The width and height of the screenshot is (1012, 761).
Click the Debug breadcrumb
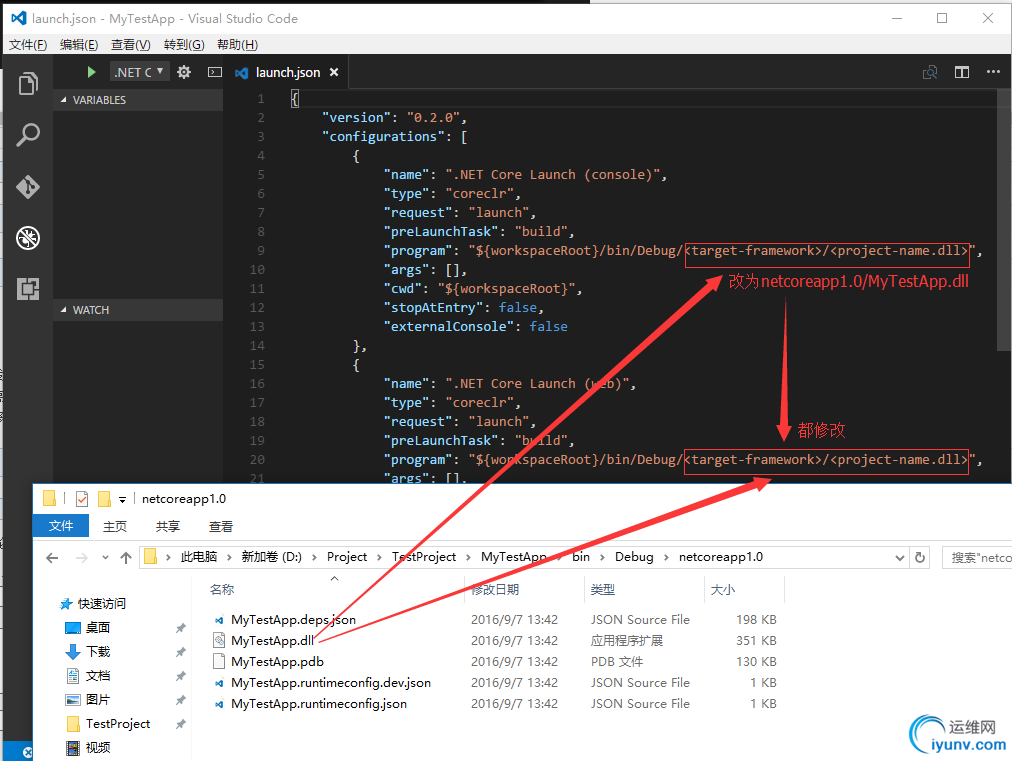(634, 557)
